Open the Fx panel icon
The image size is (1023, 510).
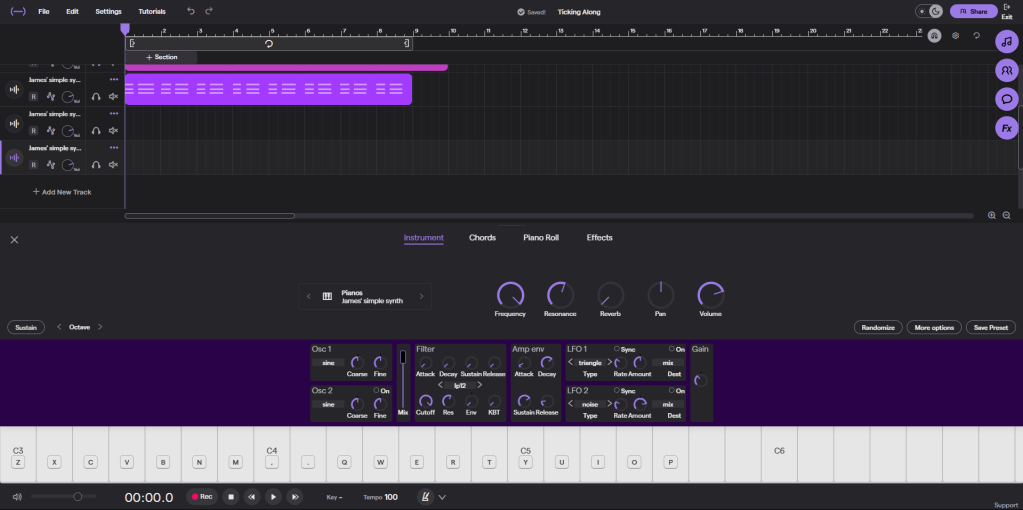(1006, 128)
